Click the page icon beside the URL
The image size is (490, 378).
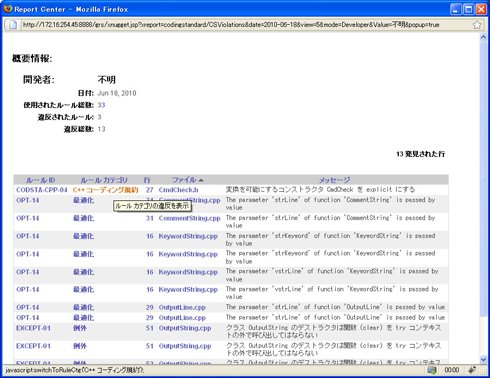(x=13, y=25)
